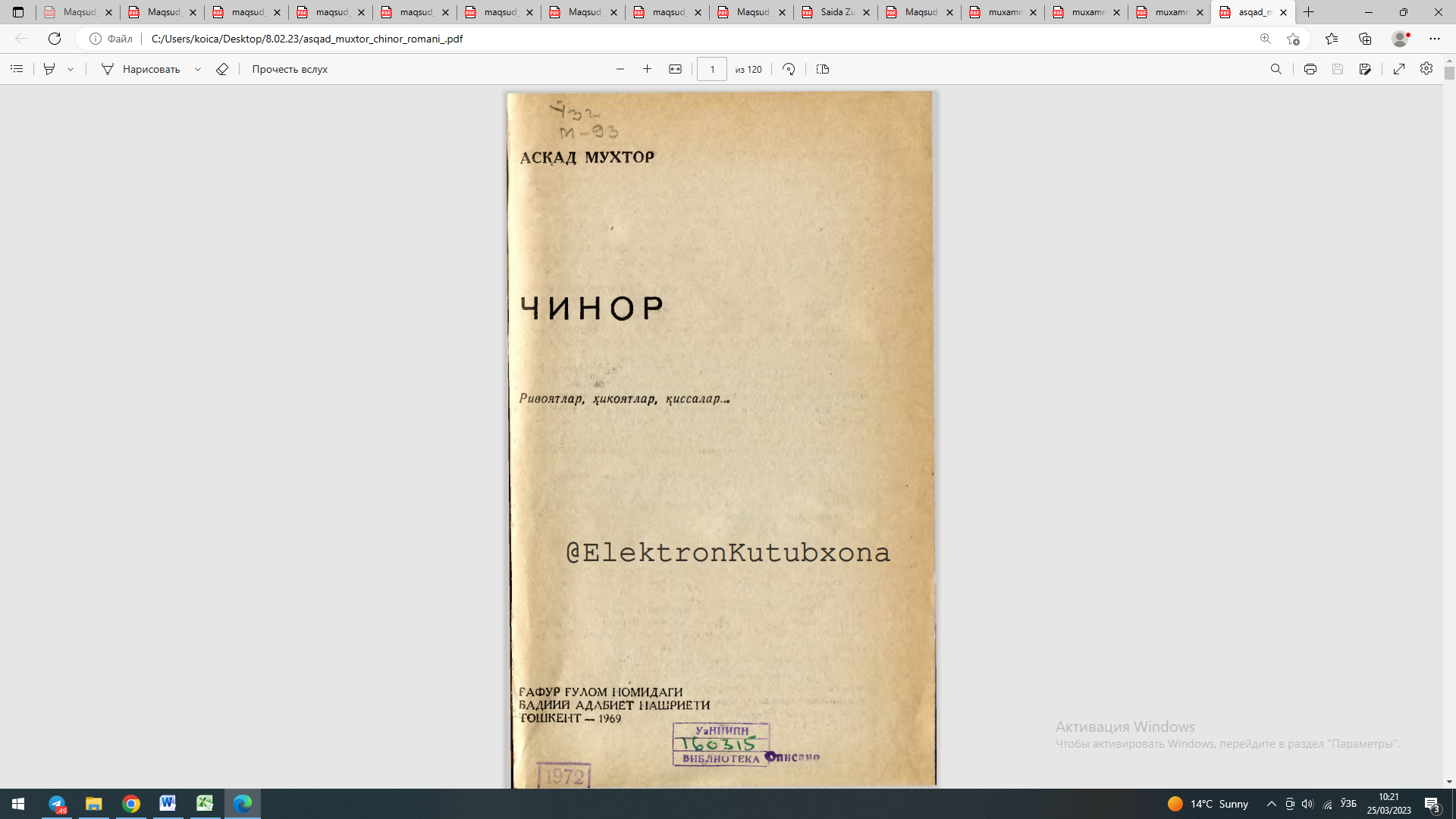Image resolution: width=1456 pixels, height=819 pixels.
Task: Enter full screen mode
Action: (x=1399, y=69)
